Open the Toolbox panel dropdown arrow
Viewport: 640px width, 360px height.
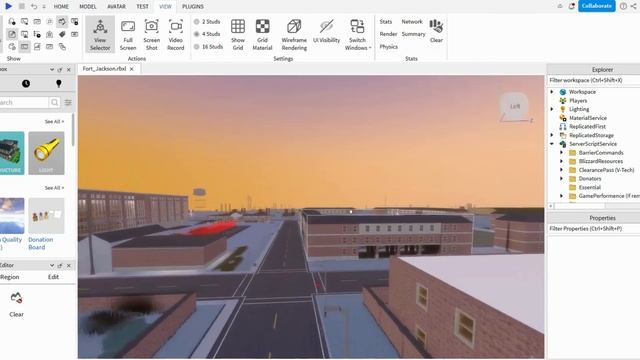(52, 69)
